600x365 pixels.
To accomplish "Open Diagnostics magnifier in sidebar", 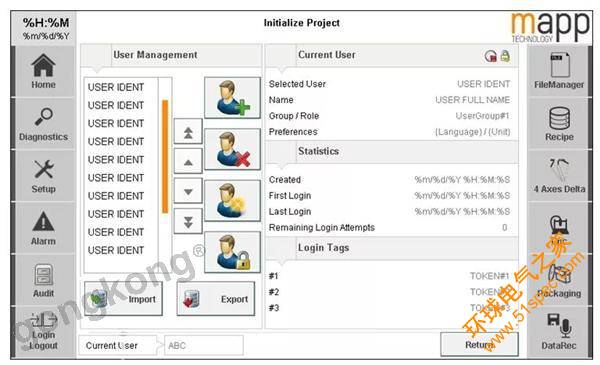I will tap(43, 124).
